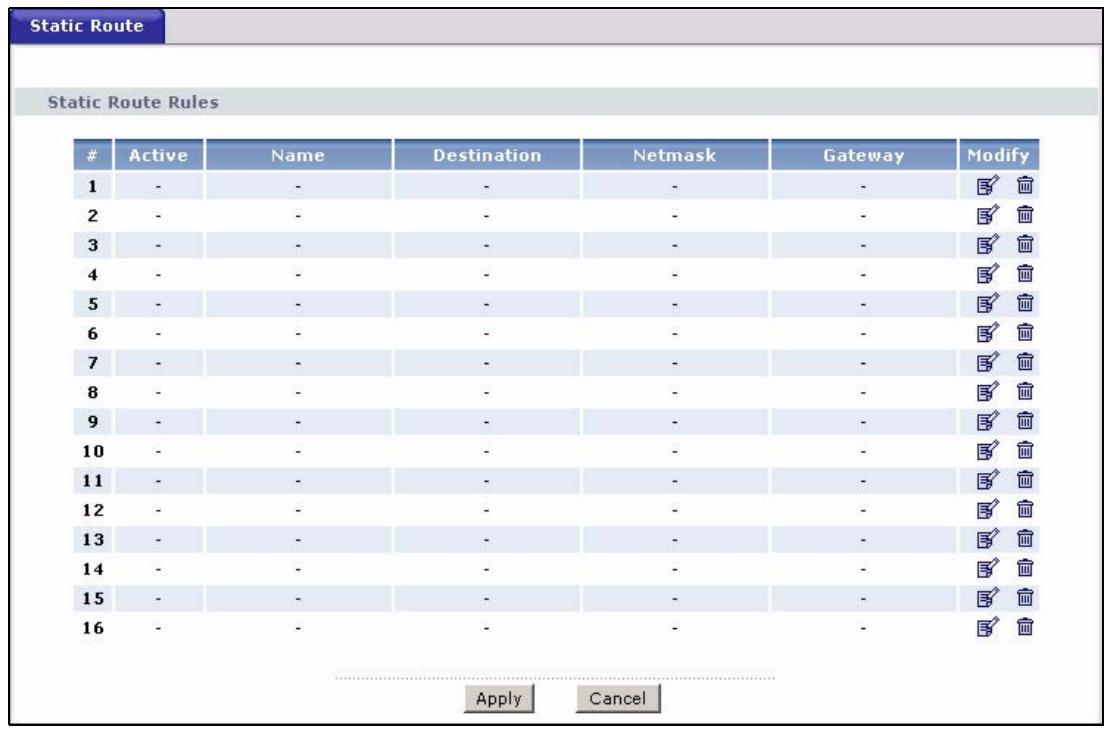Edit static route rule 9
This screenshot has width=1107, height=729.
click(x=988, y=421)
